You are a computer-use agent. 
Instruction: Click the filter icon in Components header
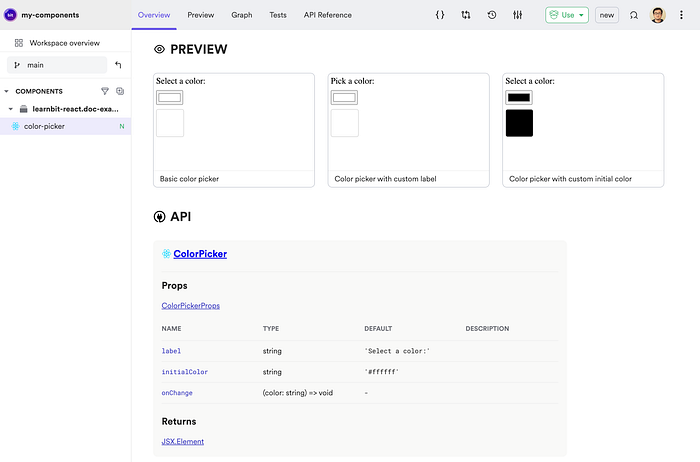[105, 91]
